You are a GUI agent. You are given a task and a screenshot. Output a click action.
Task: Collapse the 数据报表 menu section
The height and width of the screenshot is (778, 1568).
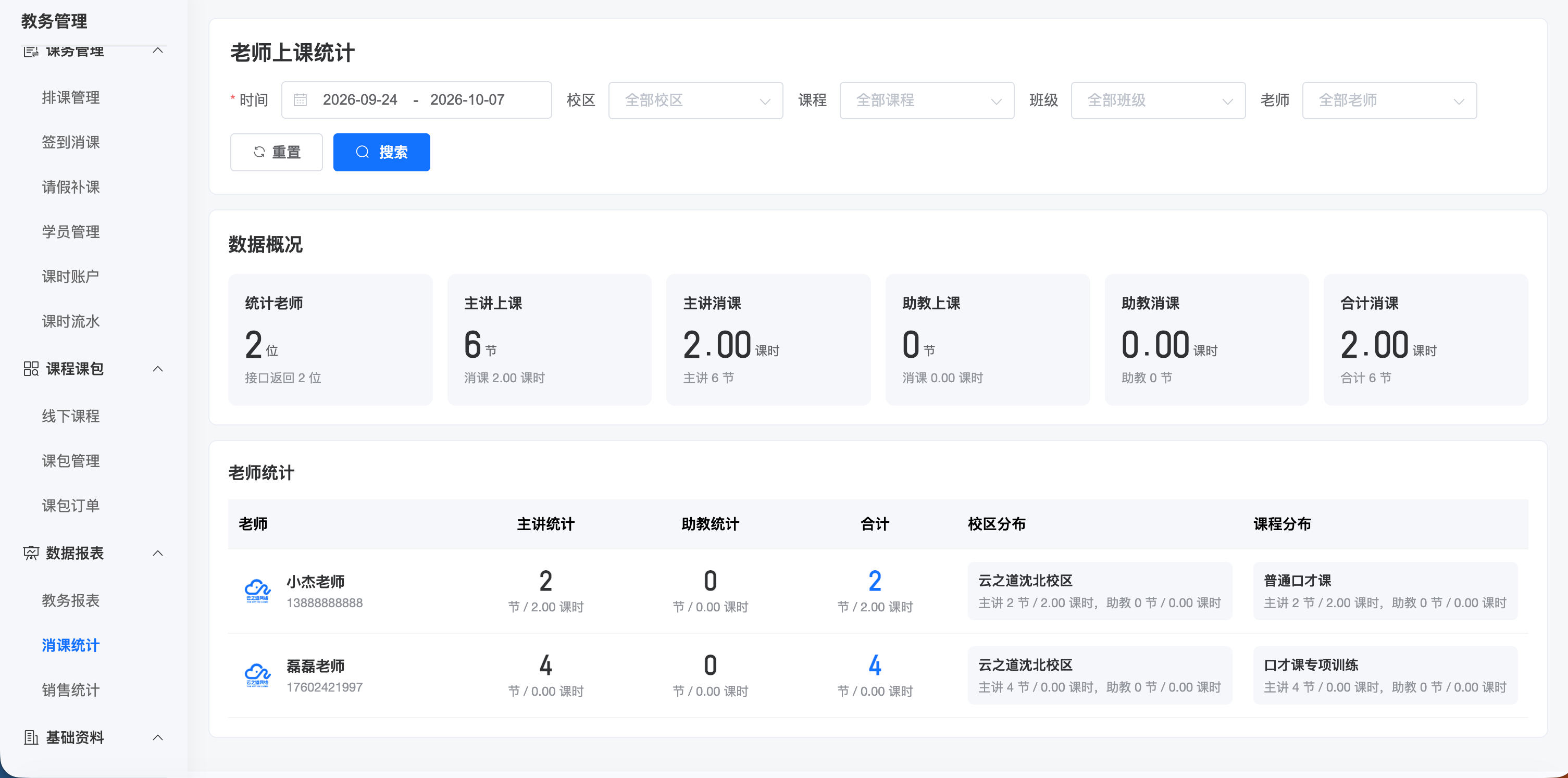point(158,553)
